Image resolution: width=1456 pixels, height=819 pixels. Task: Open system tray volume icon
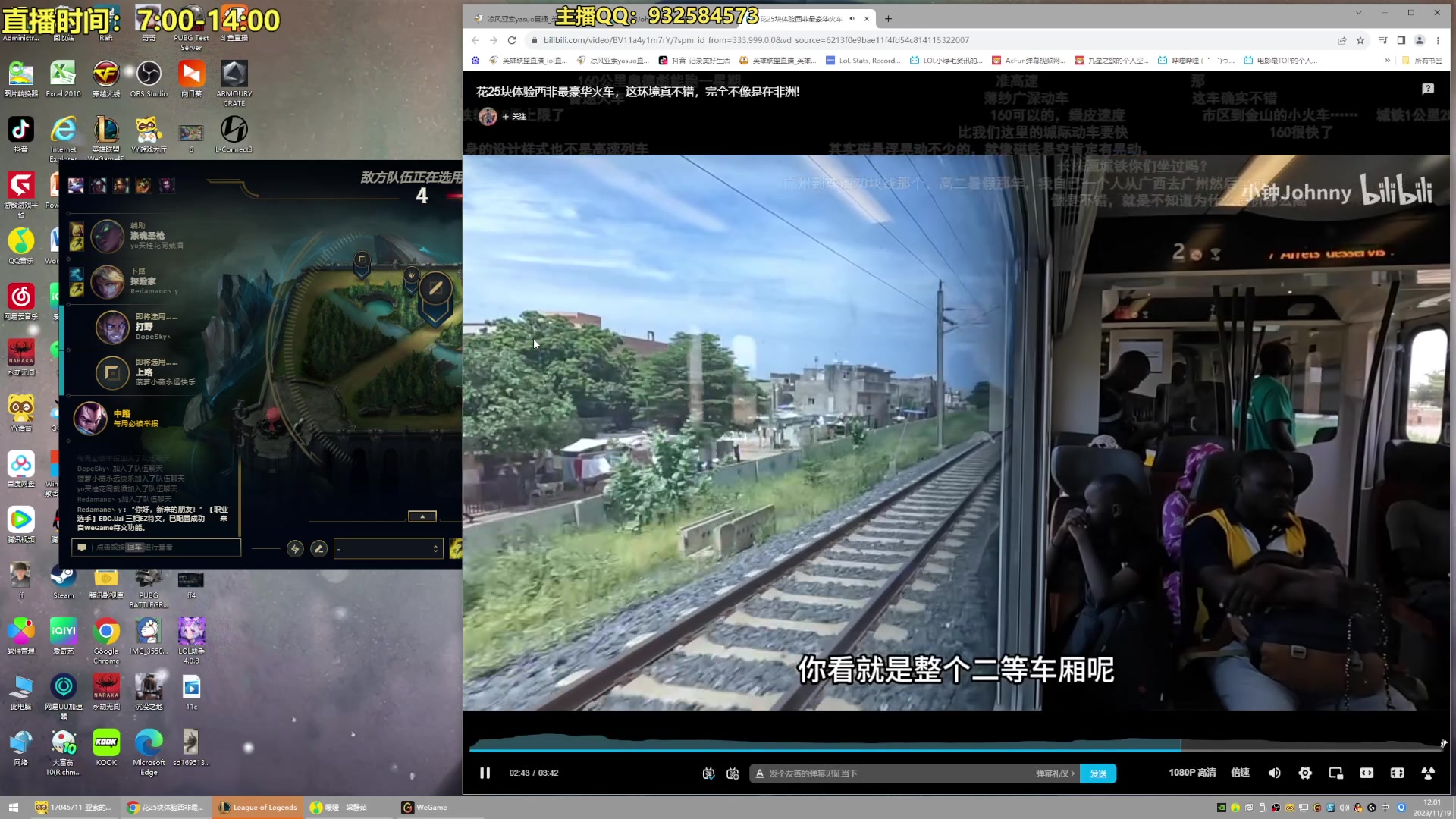tap(1345, 808)
